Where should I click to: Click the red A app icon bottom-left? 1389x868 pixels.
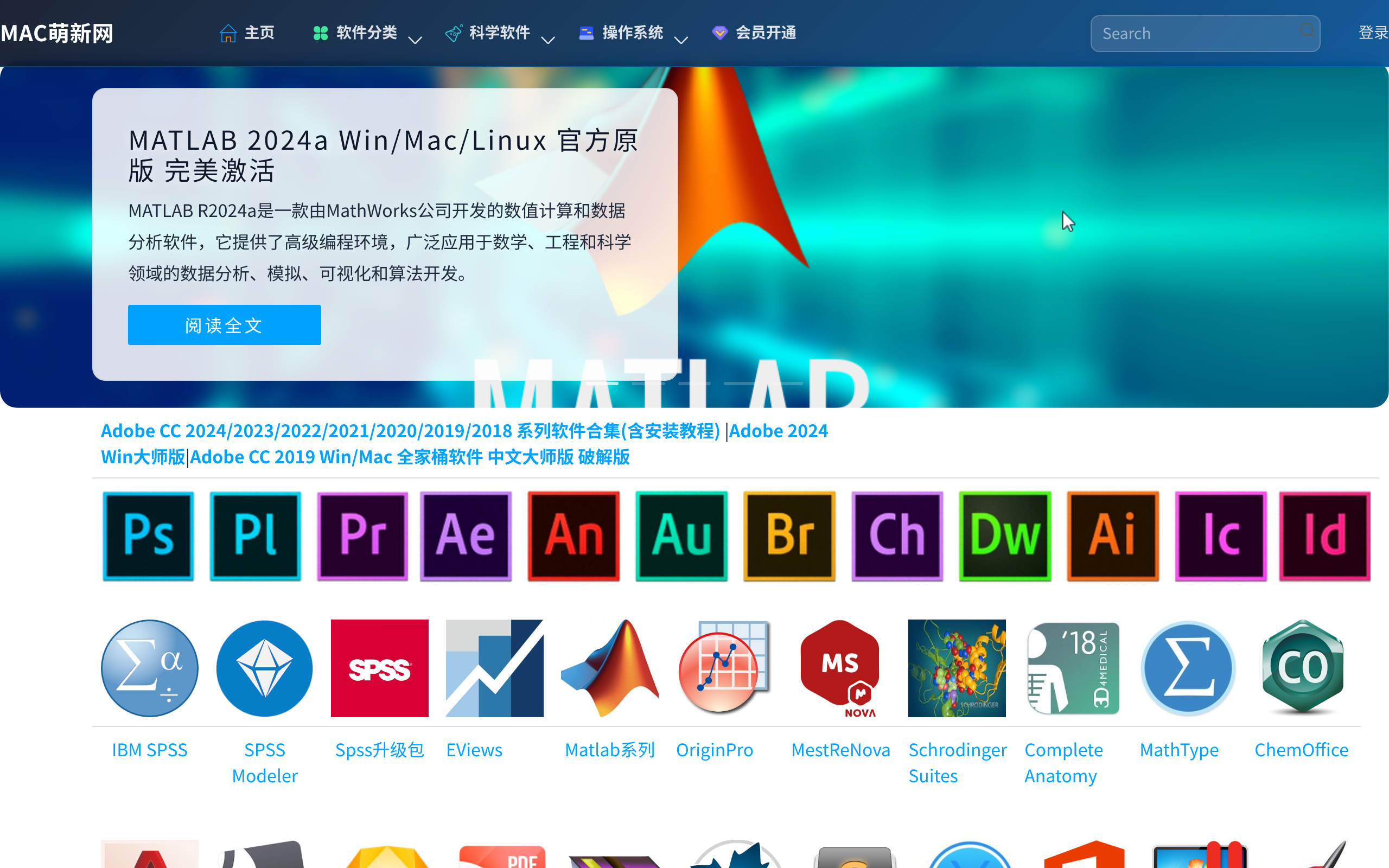(150, 854)
